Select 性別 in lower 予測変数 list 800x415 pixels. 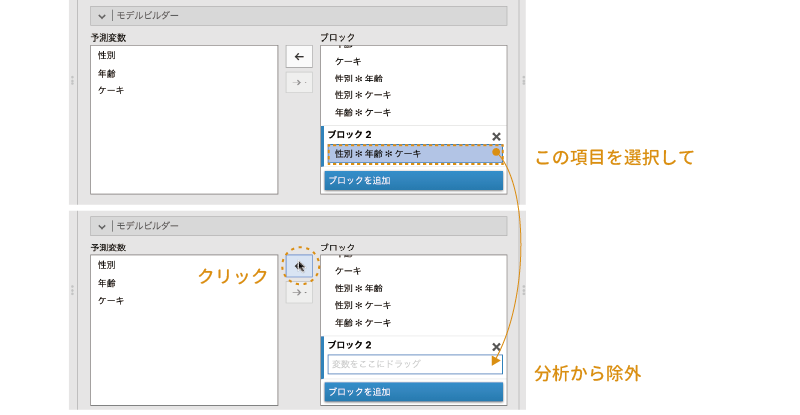coord(107,266)
